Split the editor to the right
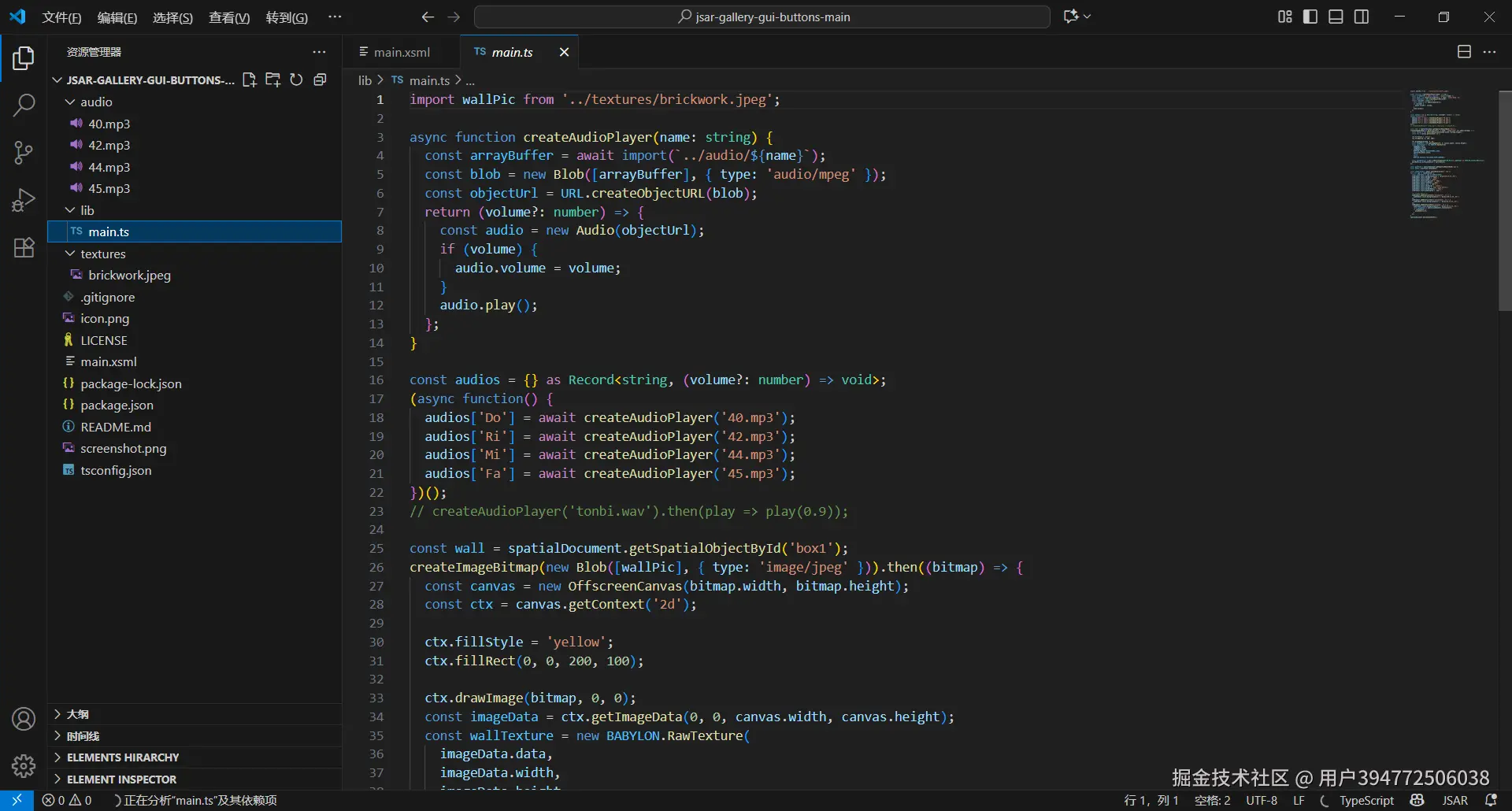The width and height of the screenshot is (1512, 811). (x=1464, y=52)
